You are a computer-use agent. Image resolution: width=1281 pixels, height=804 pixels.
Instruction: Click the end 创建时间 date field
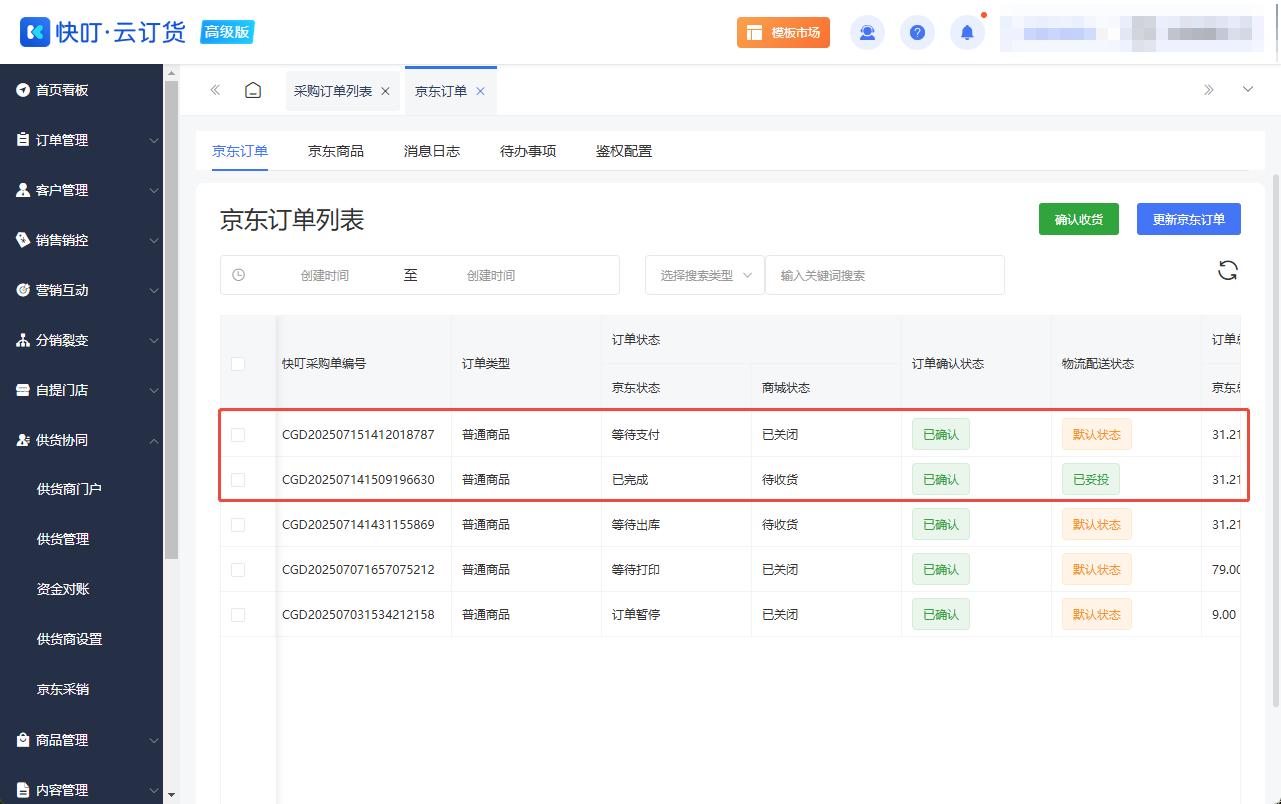pos(491,275)
